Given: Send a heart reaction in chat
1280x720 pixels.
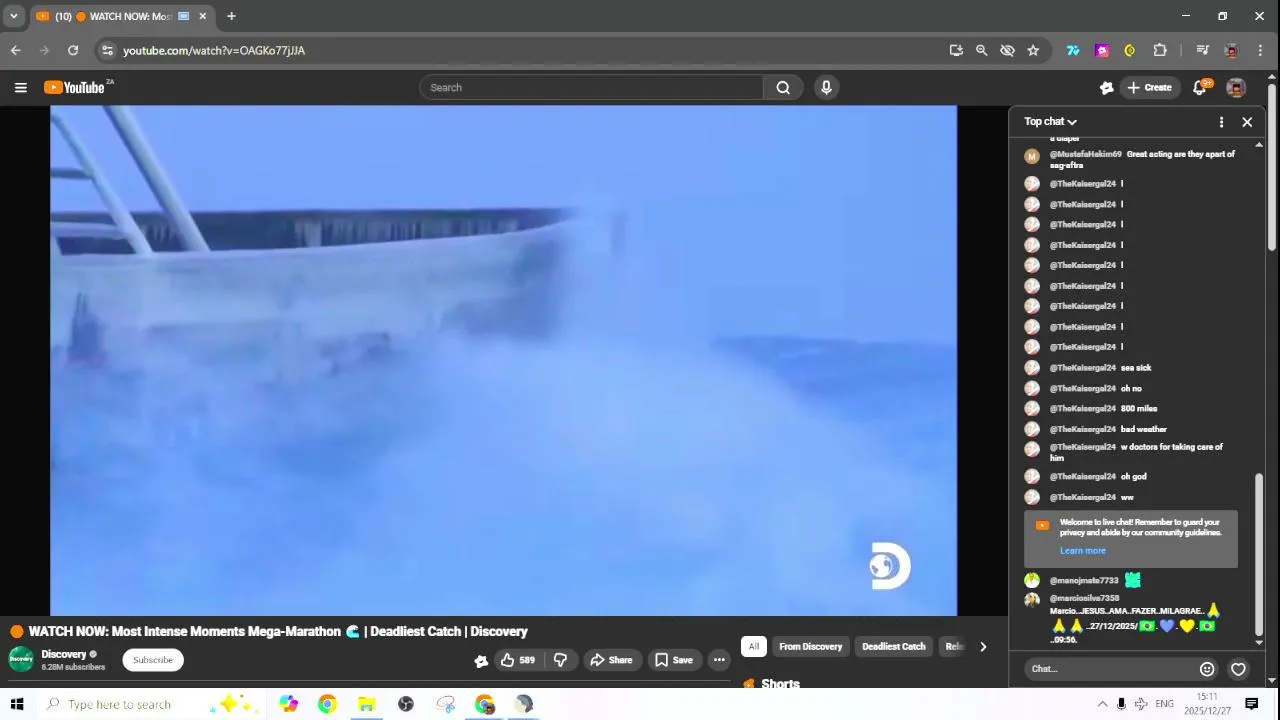Looking at the screenshot, I should (x=1238, y=669).
